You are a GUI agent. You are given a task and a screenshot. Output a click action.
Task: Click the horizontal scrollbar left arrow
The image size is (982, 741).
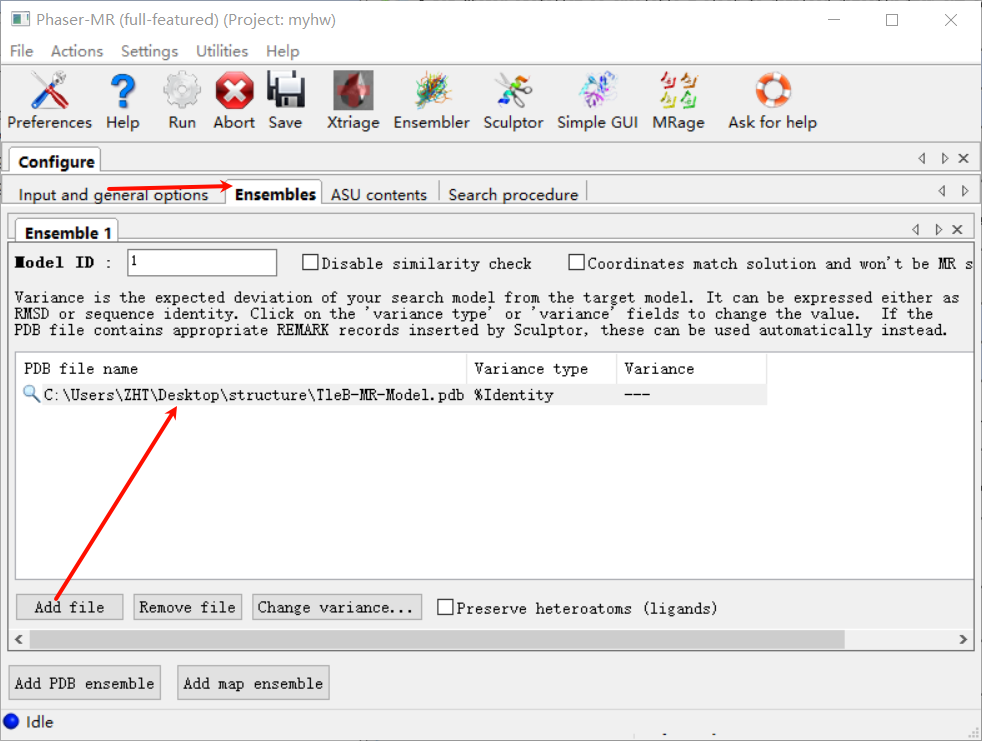19,640
